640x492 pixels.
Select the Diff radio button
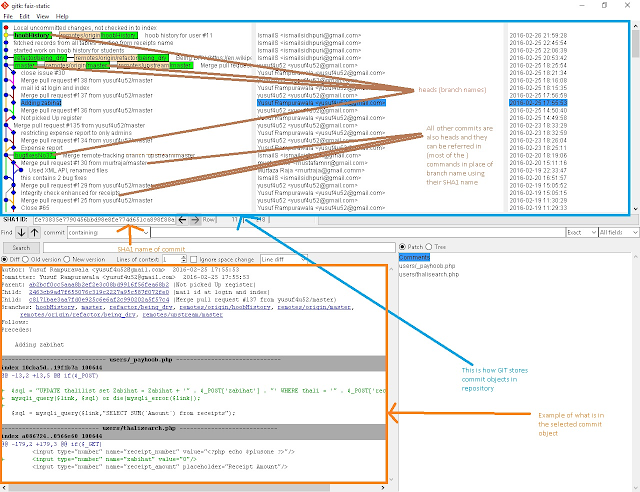(x=4, y=259)
